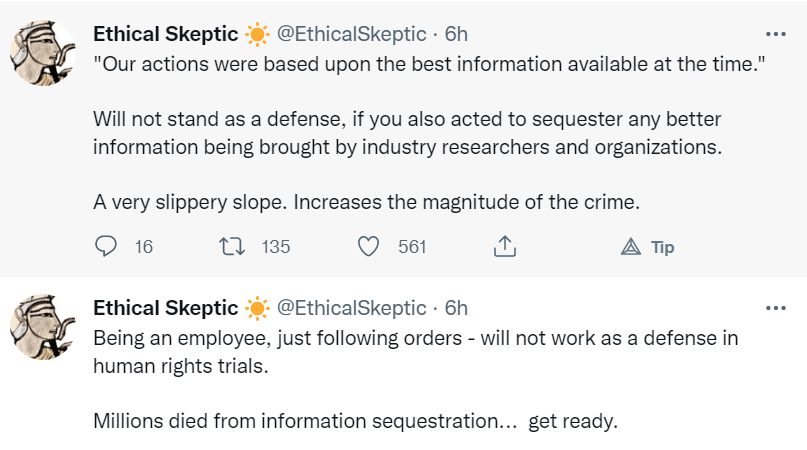
Task: Open the first tweet's 6h timestamp
Action: [456, 34]
